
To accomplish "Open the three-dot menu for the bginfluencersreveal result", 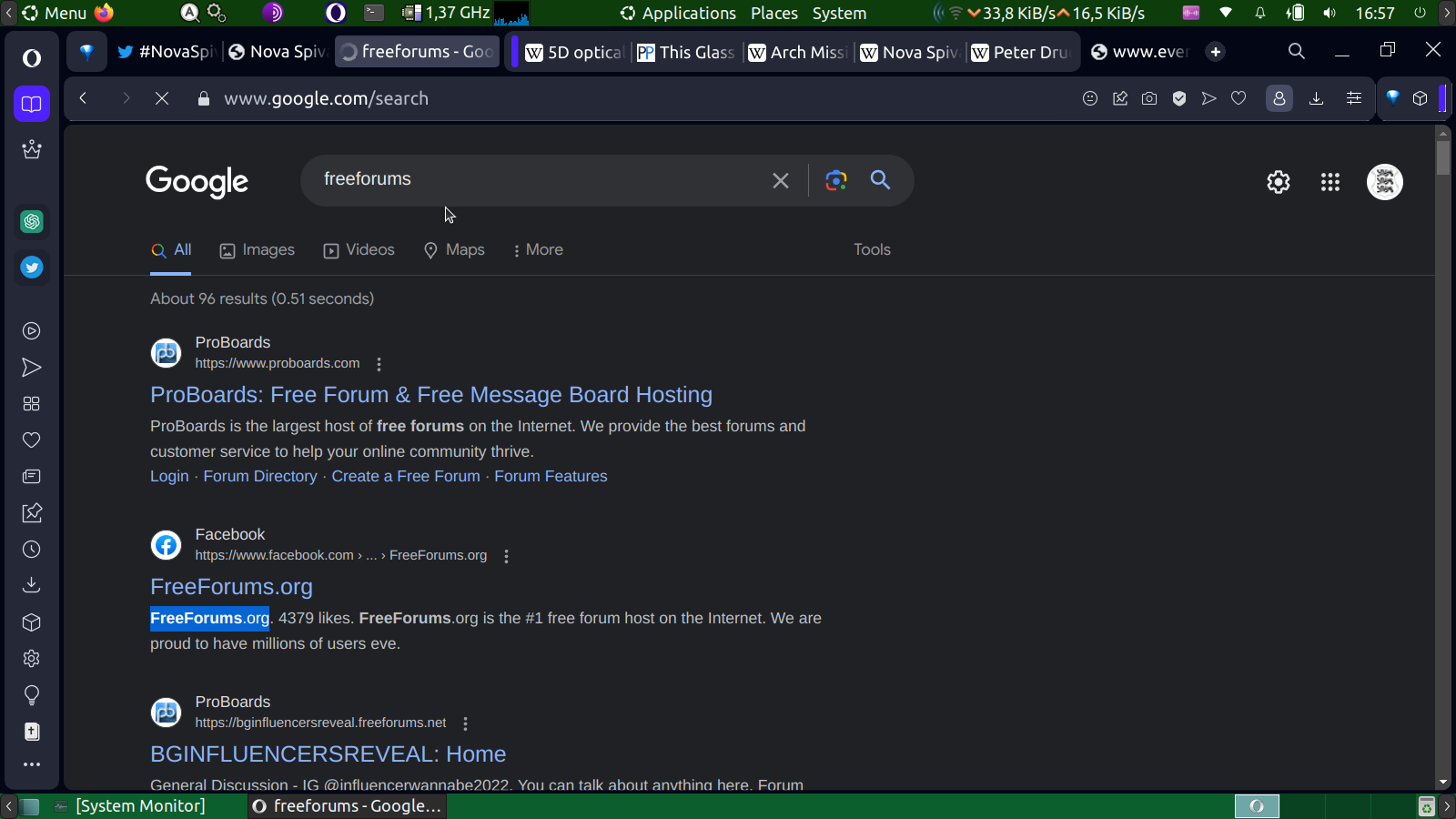I will tap(466, 723).
